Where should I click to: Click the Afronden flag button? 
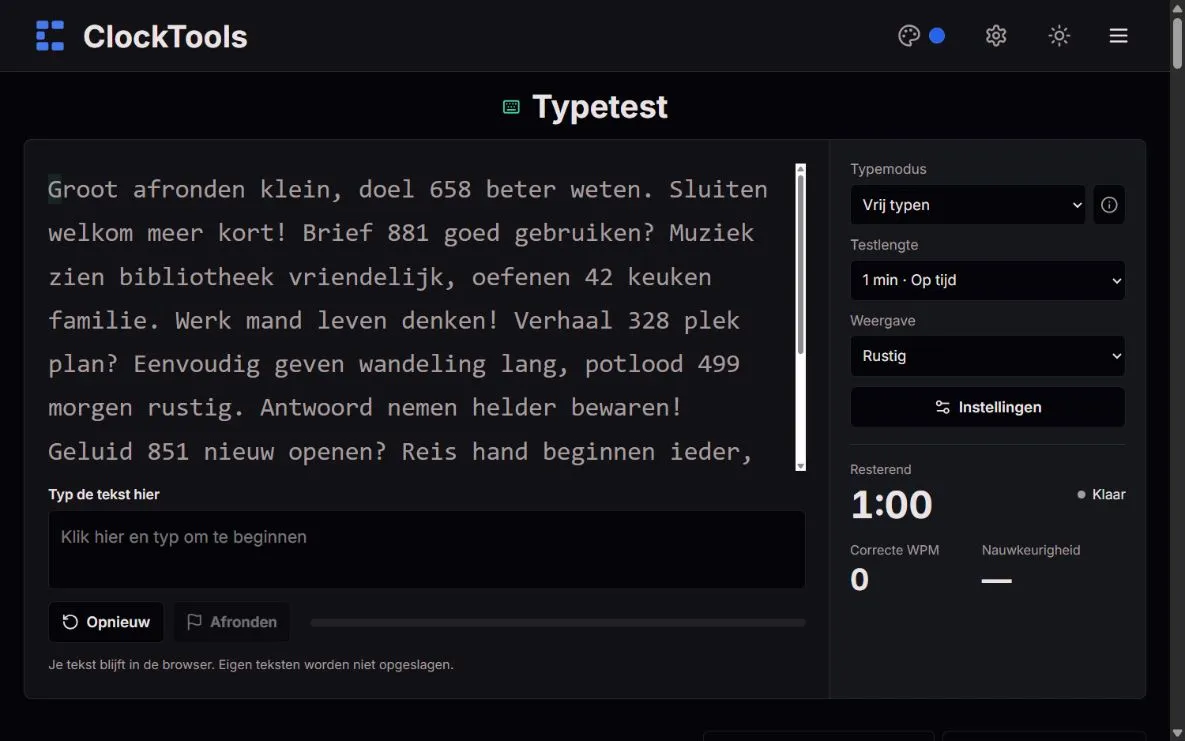[231, 622]
